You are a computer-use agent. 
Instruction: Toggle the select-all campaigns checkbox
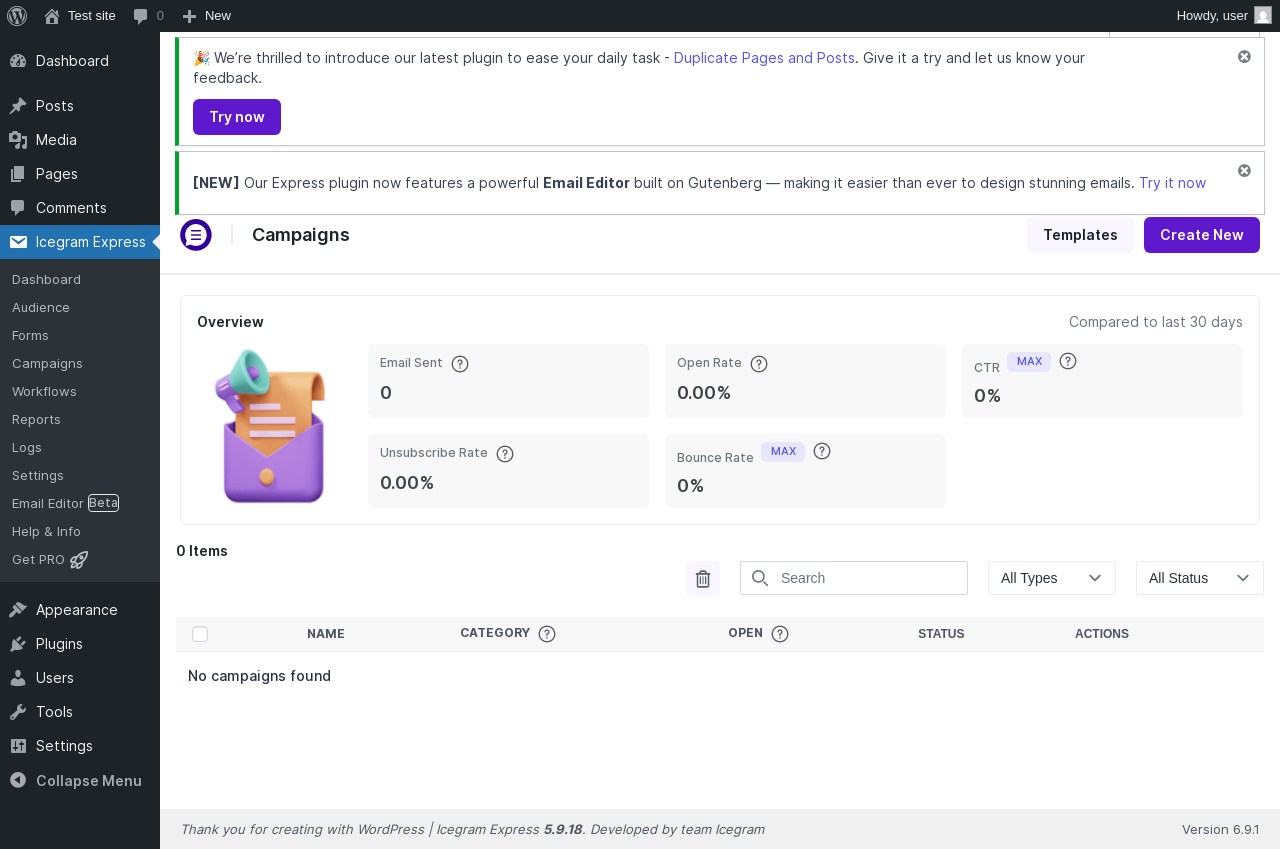tap(200, 634)
